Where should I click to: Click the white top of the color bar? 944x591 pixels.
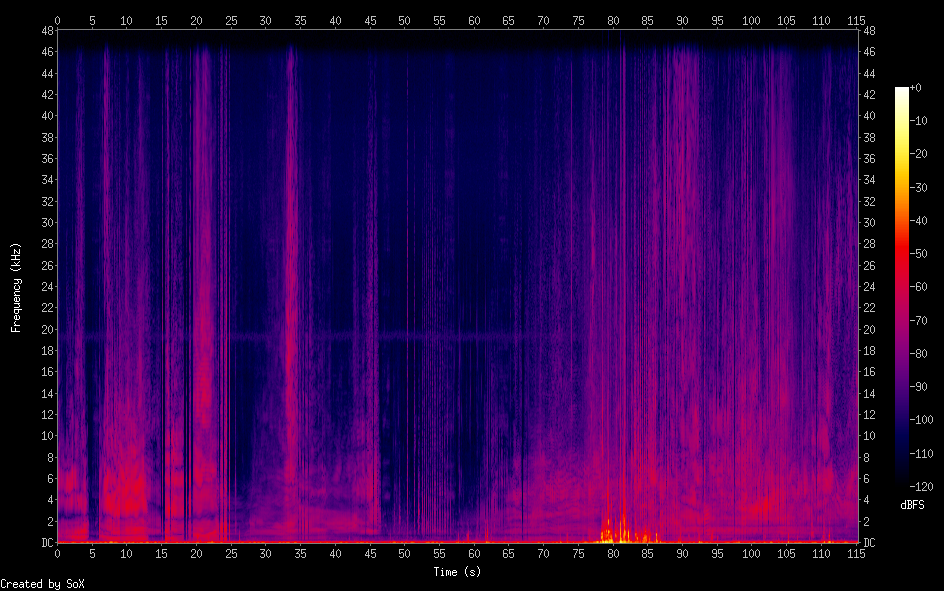pos(902,91)
